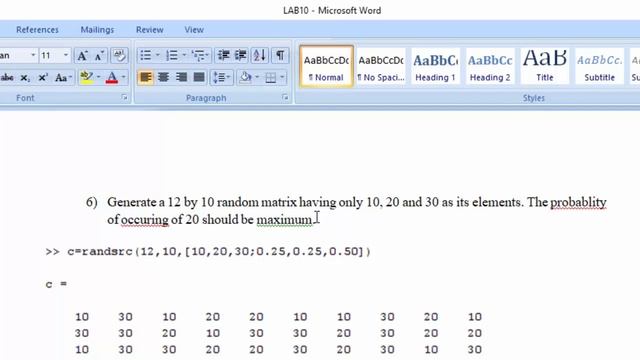Apply the Subtitle style
Screen dimensions: 640x360
[599, 67]
